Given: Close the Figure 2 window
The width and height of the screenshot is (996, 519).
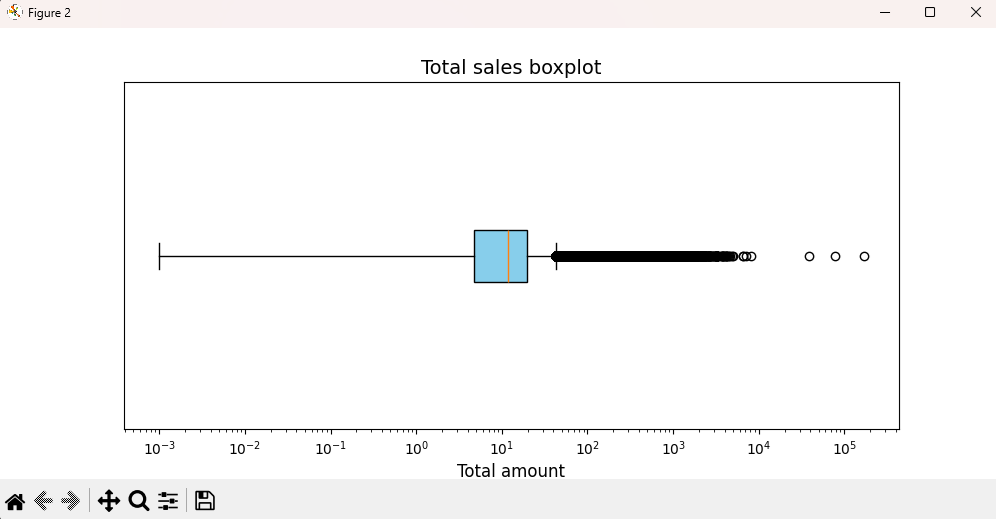Looking at the screenshot, I should tap(976, 12).
